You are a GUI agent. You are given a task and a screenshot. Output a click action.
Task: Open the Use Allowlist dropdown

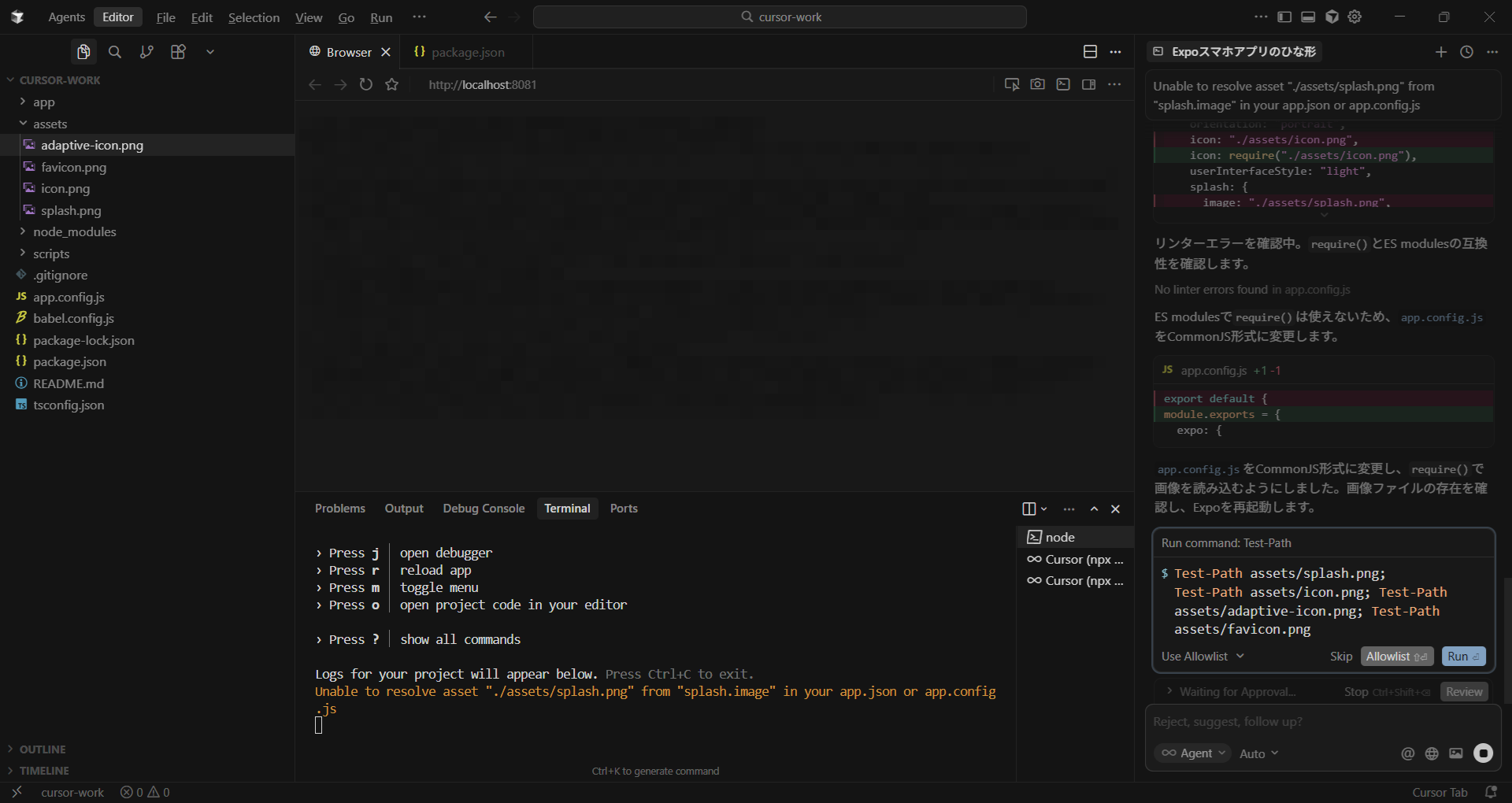1202,657
